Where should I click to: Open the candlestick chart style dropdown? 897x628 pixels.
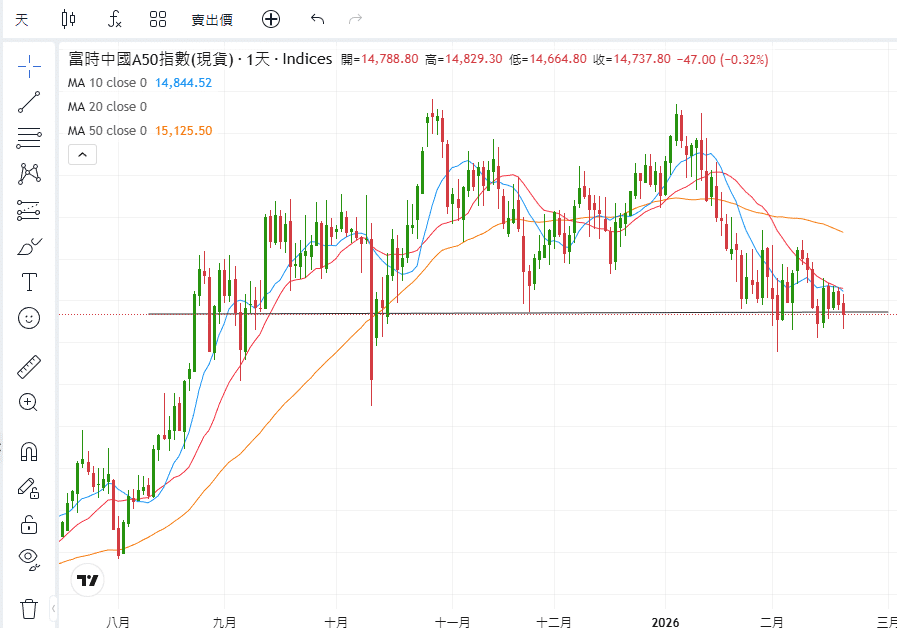point(66,19)
